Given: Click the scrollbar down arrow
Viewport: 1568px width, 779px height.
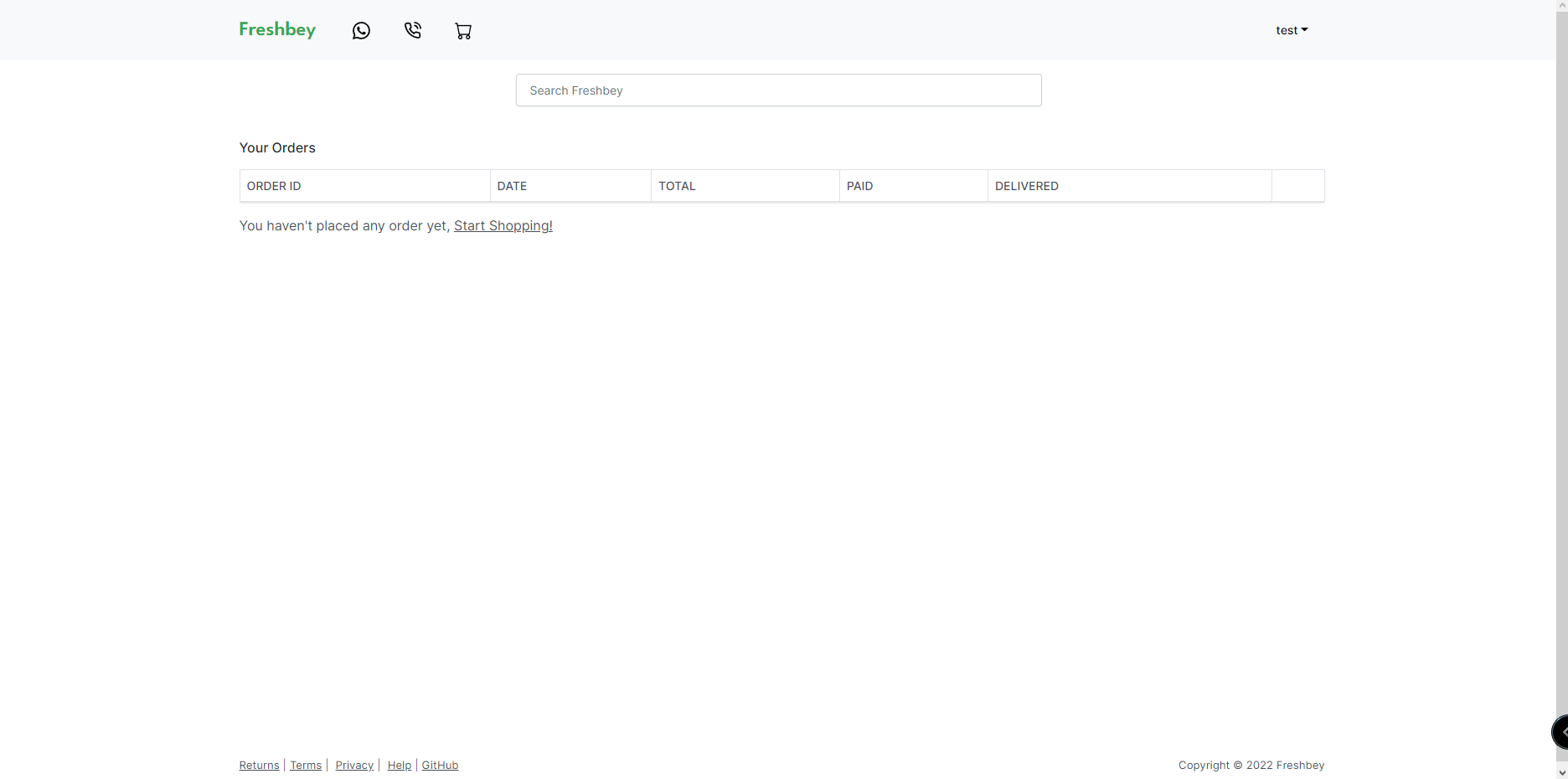Looking at the screenshot, I should [1562, 772].
